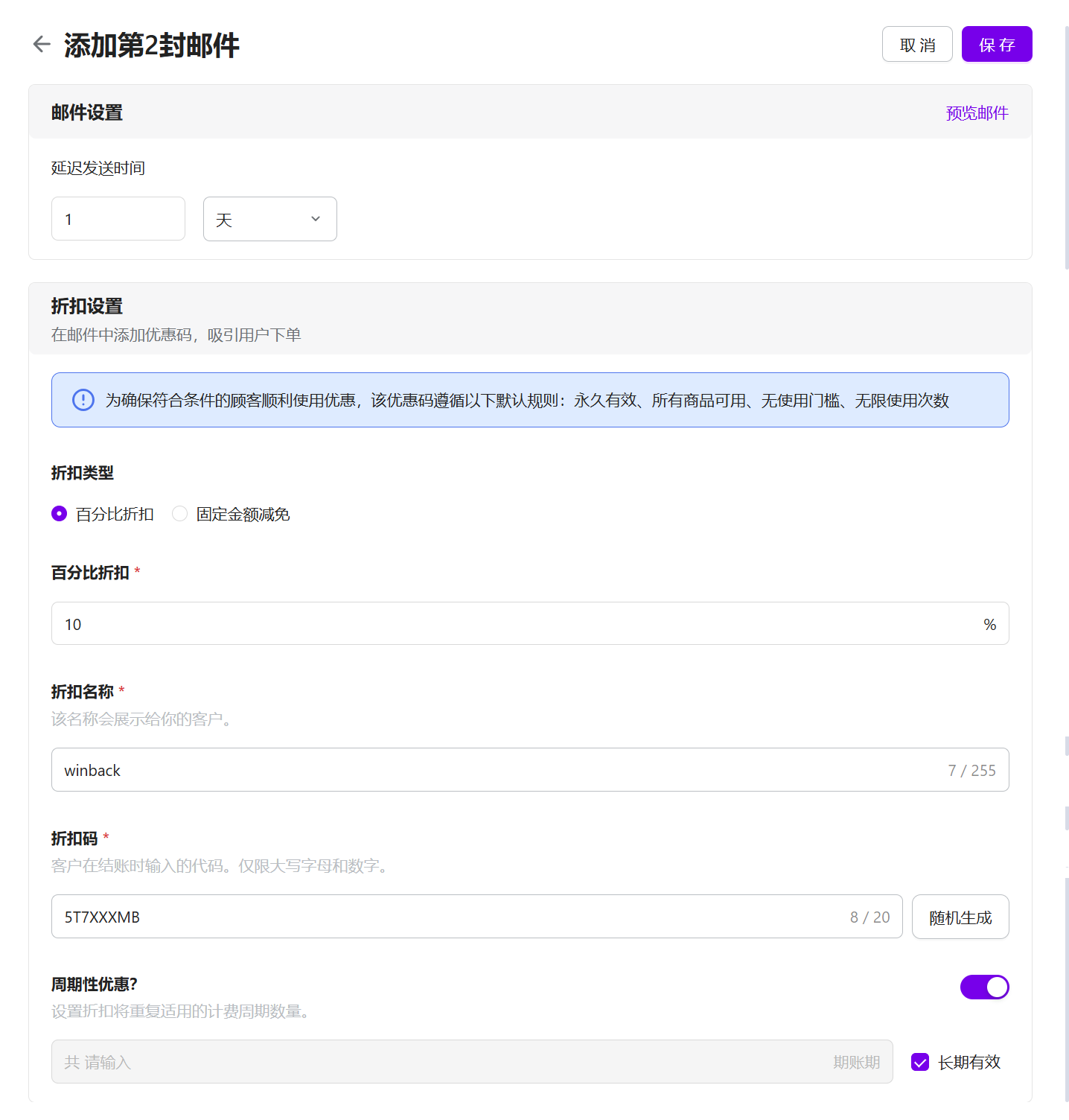The width and height of the screenshot is (1069, 1120).
Task: Choose the 固定金额减免 discount type
Action: [x=180, y=514]
